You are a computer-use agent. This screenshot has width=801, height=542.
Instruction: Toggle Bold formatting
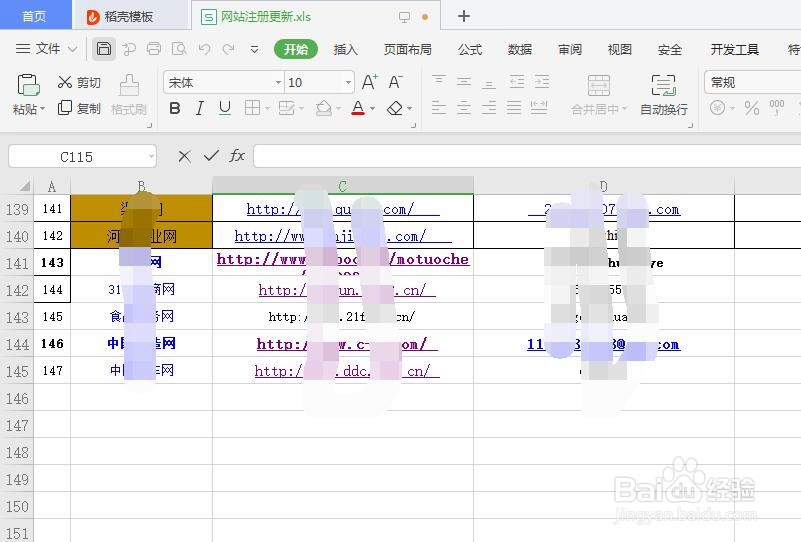click(175, 108)
